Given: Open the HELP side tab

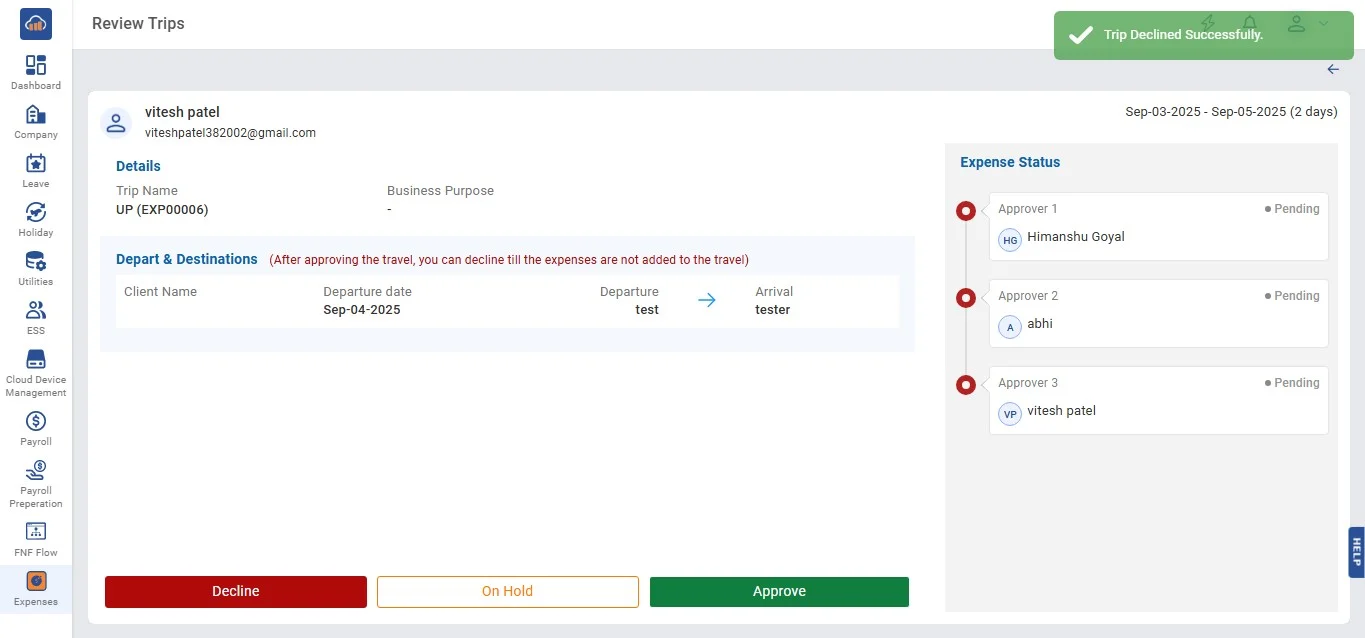Looking at the screenshot, I should (x=1356, y=552).
